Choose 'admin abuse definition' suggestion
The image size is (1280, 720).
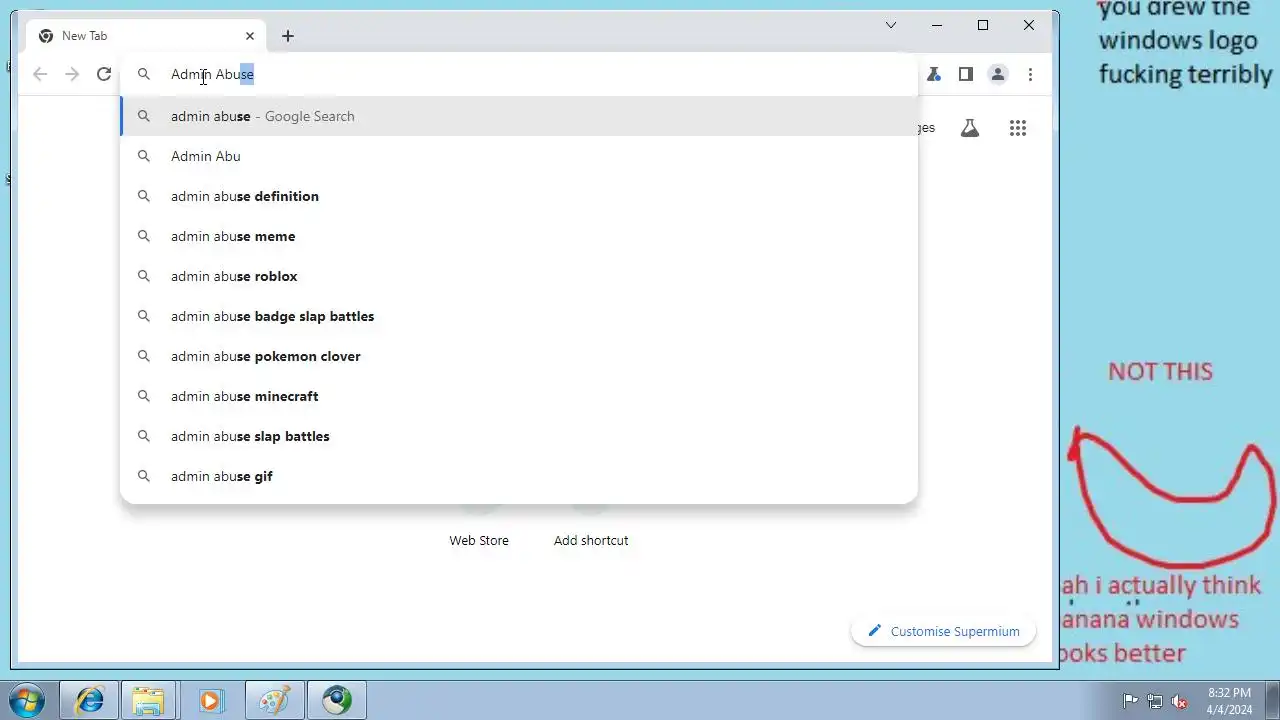tap(519, 196)
